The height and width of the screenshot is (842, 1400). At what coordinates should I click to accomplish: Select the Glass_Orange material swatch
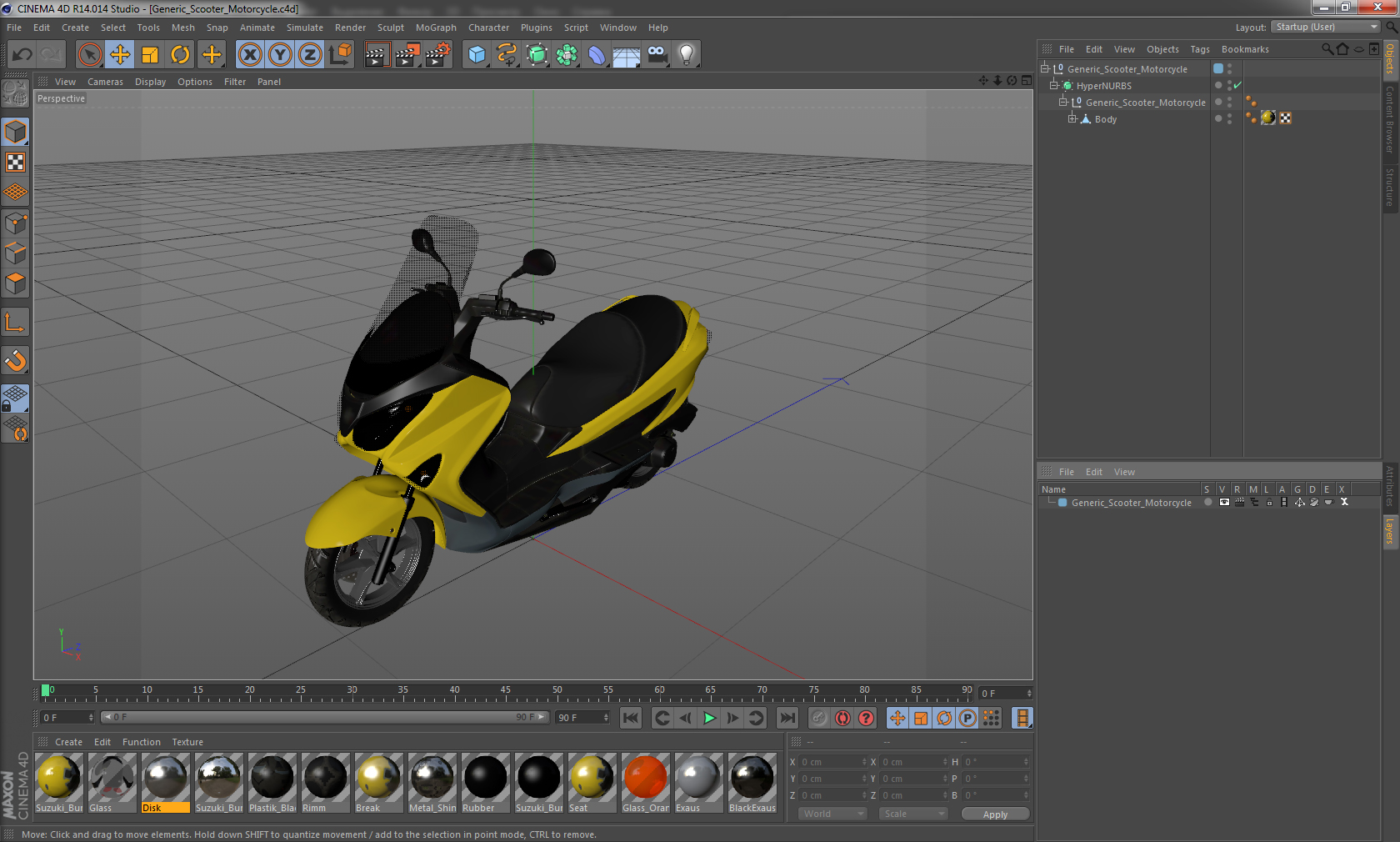(x=645, y=783)
